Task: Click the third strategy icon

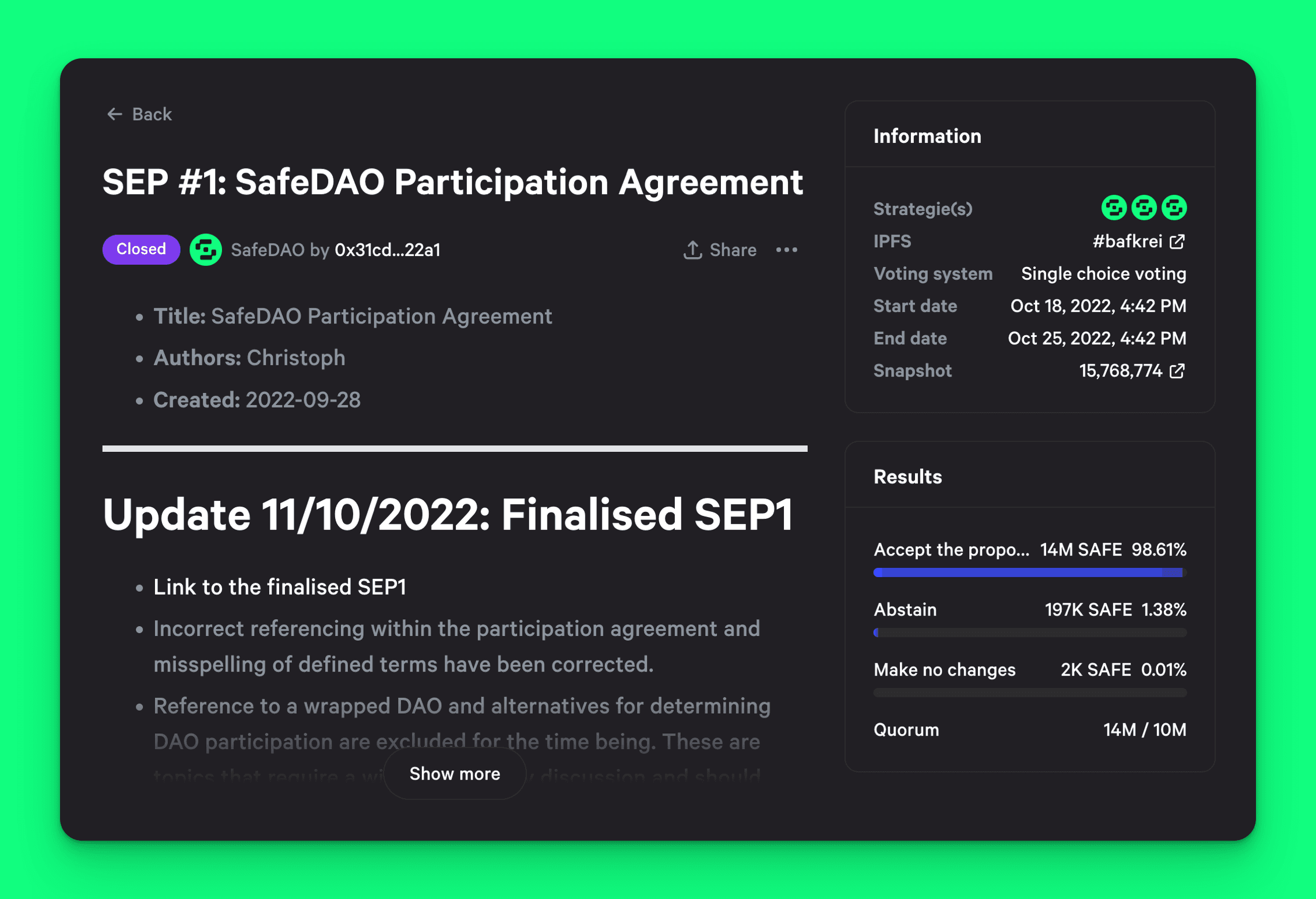Action: [x=1174, y=208]
